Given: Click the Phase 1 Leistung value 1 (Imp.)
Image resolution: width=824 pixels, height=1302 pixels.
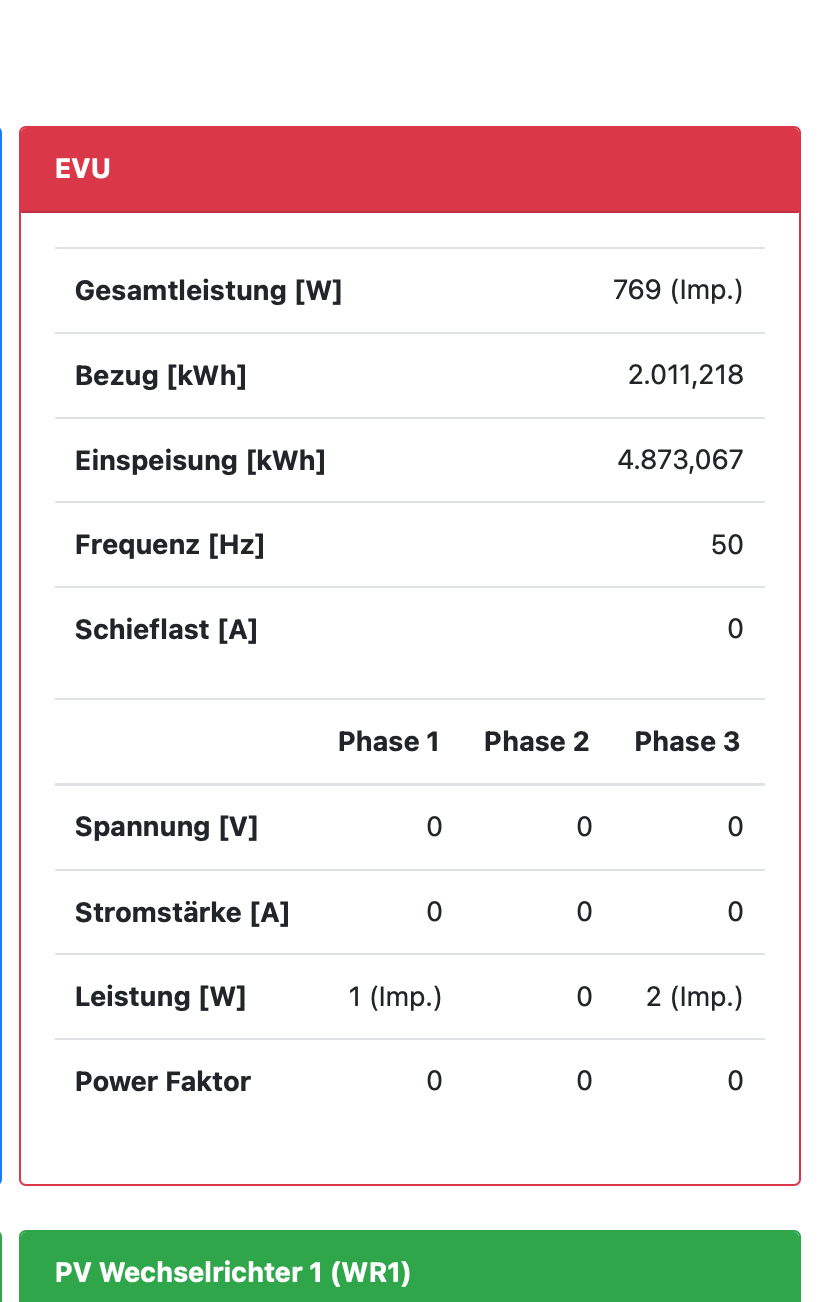Looking at the screenshot, I should (x=395, y=997).
